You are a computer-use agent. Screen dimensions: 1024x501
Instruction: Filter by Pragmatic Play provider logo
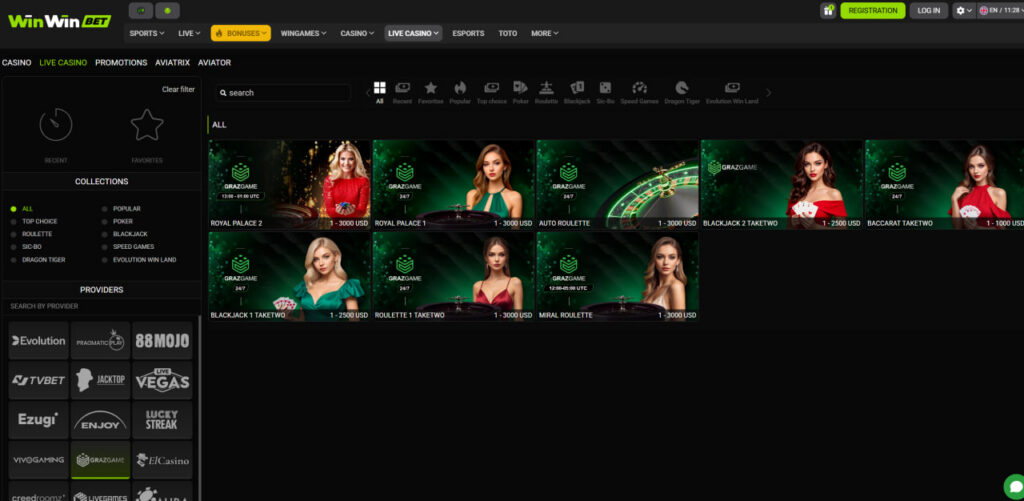(x=101, y=340)
